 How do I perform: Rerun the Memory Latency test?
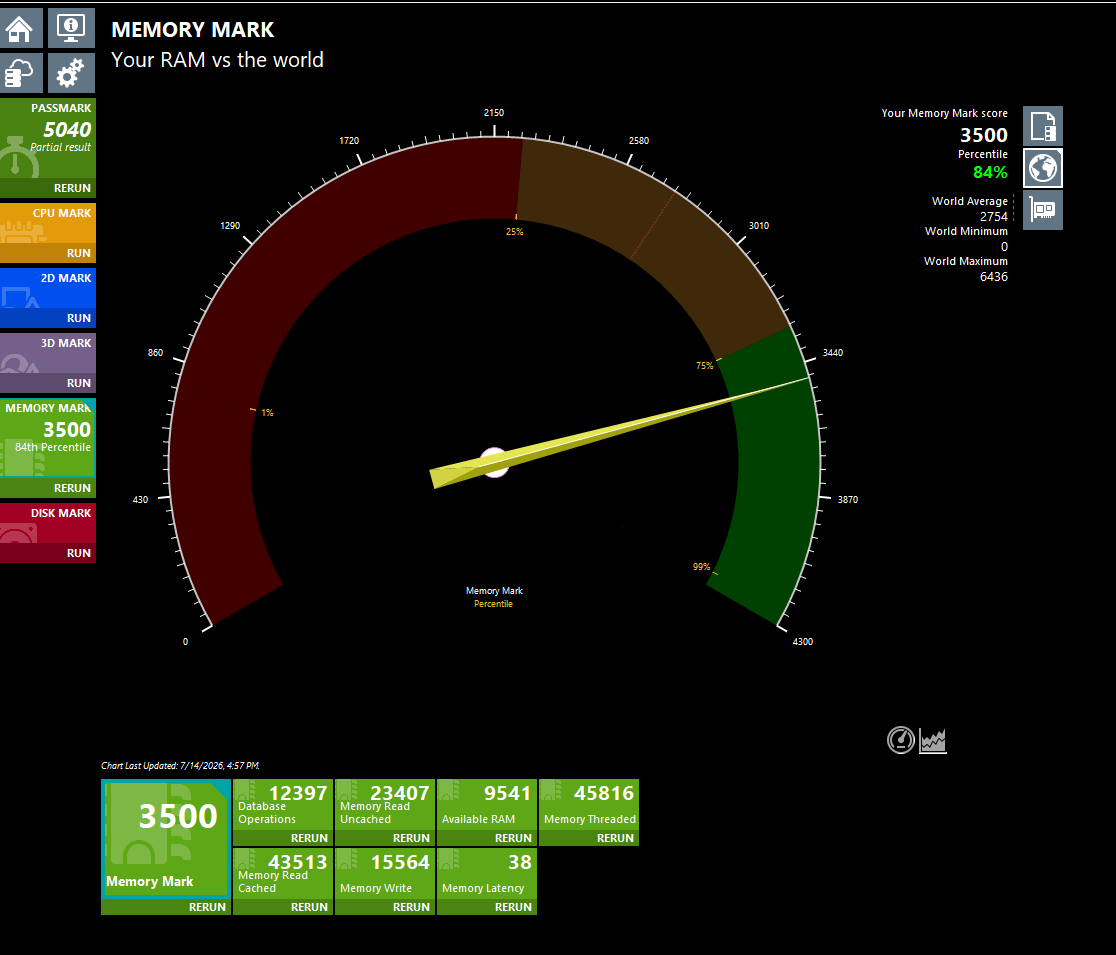coord(487,907)
